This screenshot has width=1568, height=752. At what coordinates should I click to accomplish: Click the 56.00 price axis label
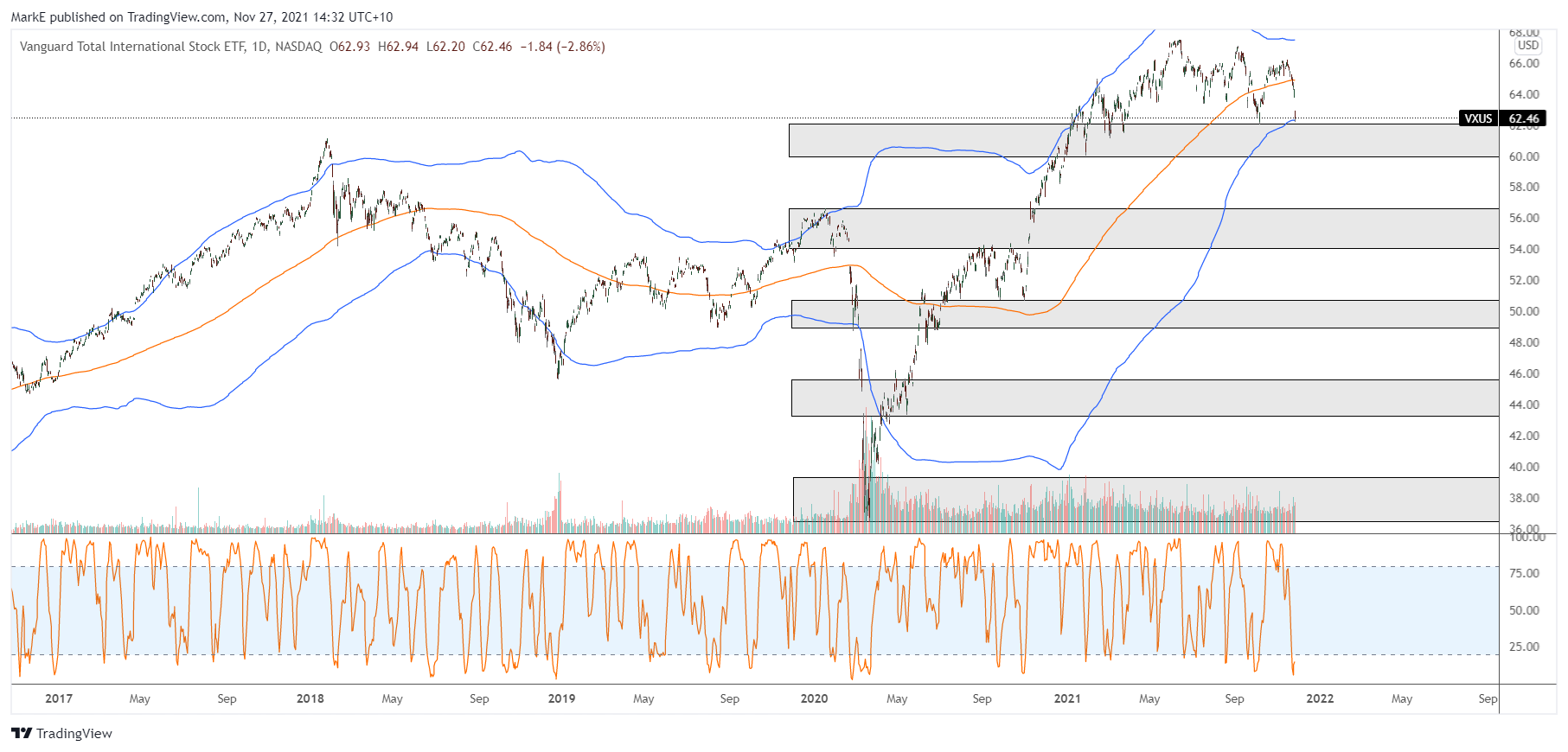[x=1524, y=218]
